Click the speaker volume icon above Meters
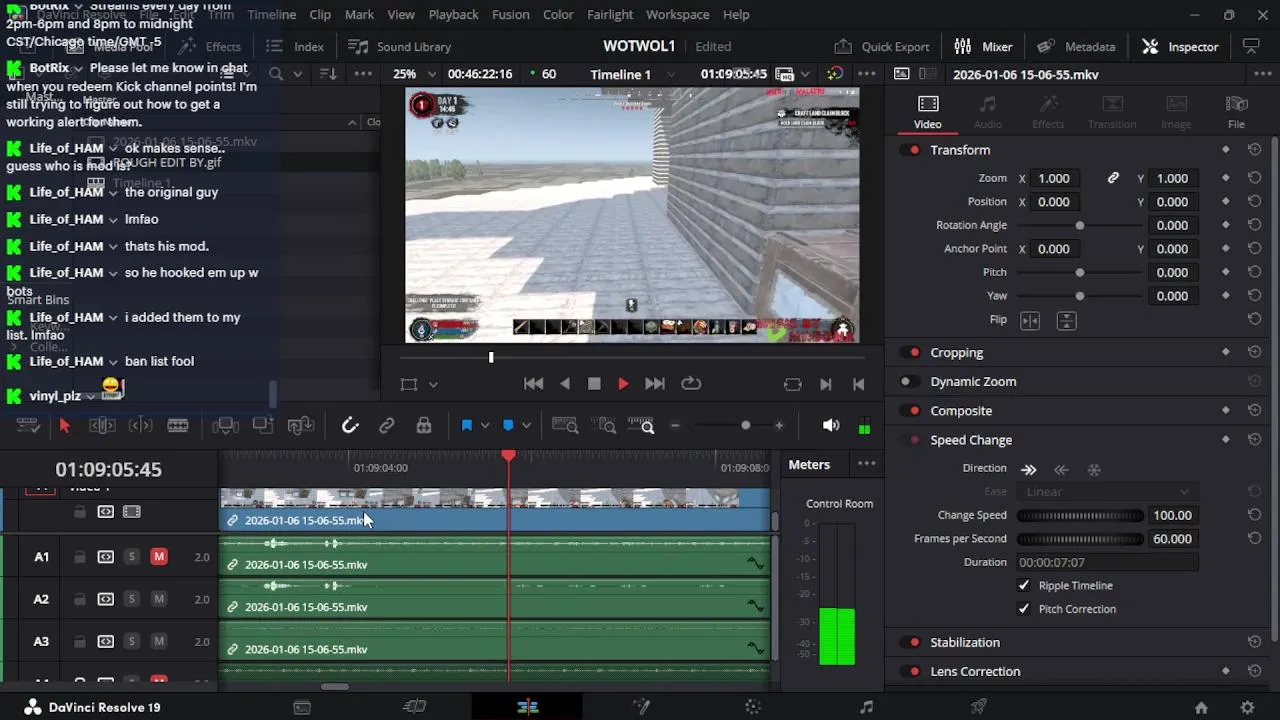The width and height of the screenshot is (1280, 720). click(x=831, y=426)
